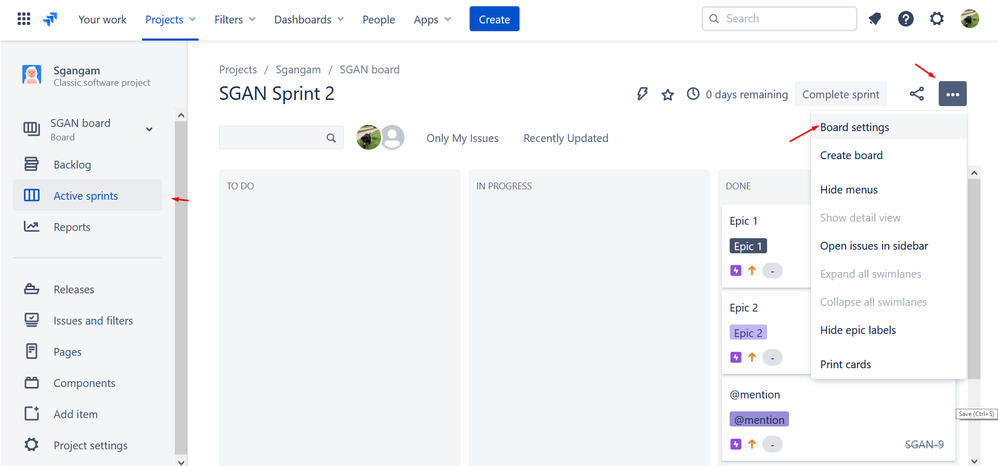Screen dimensions: 998x466
Task: Click the sidebar scroll down arrow
Action: pyautogui.click(x=181, y=462)
